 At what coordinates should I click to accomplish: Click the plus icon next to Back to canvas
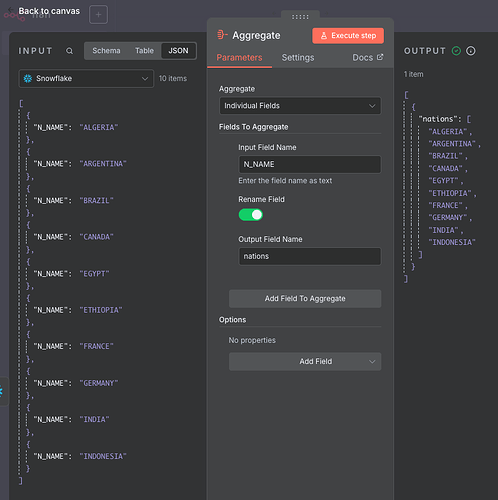coord(98,15)
